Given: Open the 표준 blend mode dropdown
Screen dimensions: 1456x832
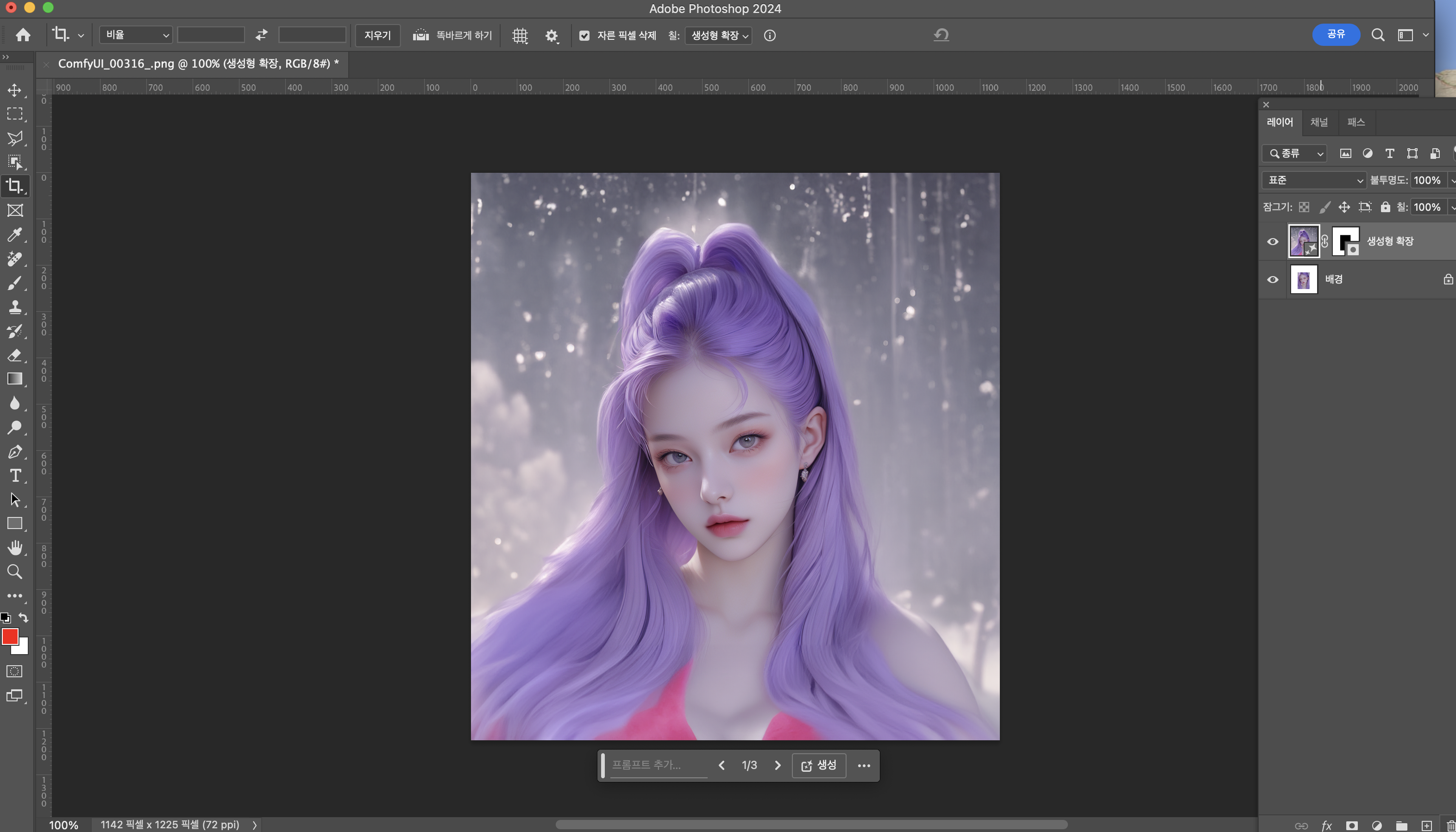Looking at the screenshot, I should (1314, 180).
